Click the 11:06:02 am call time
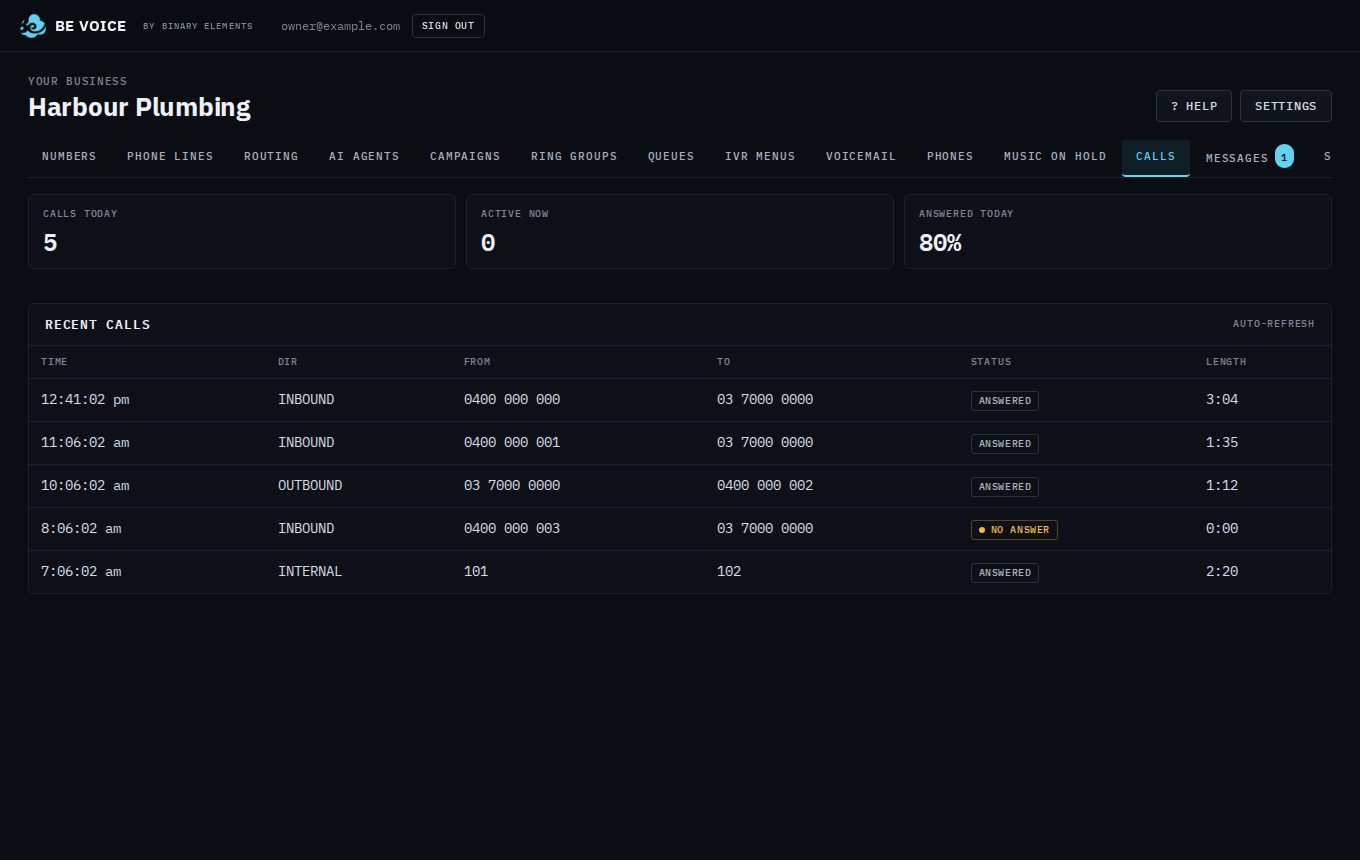1360x860 pixels. (x=85, y=443)
